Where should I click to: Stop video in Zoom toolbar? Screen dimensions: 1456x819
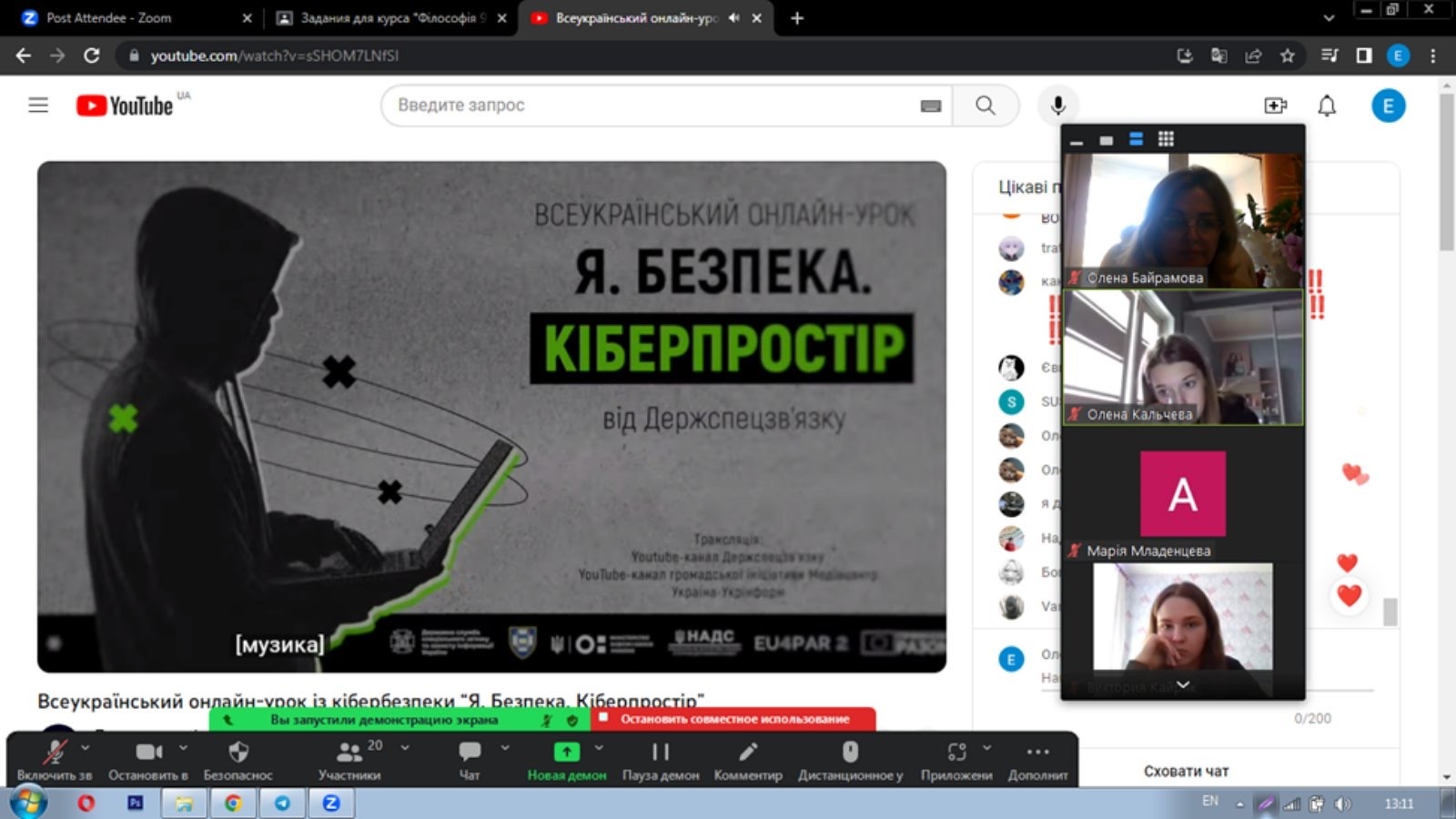click(x=148, y=753)
